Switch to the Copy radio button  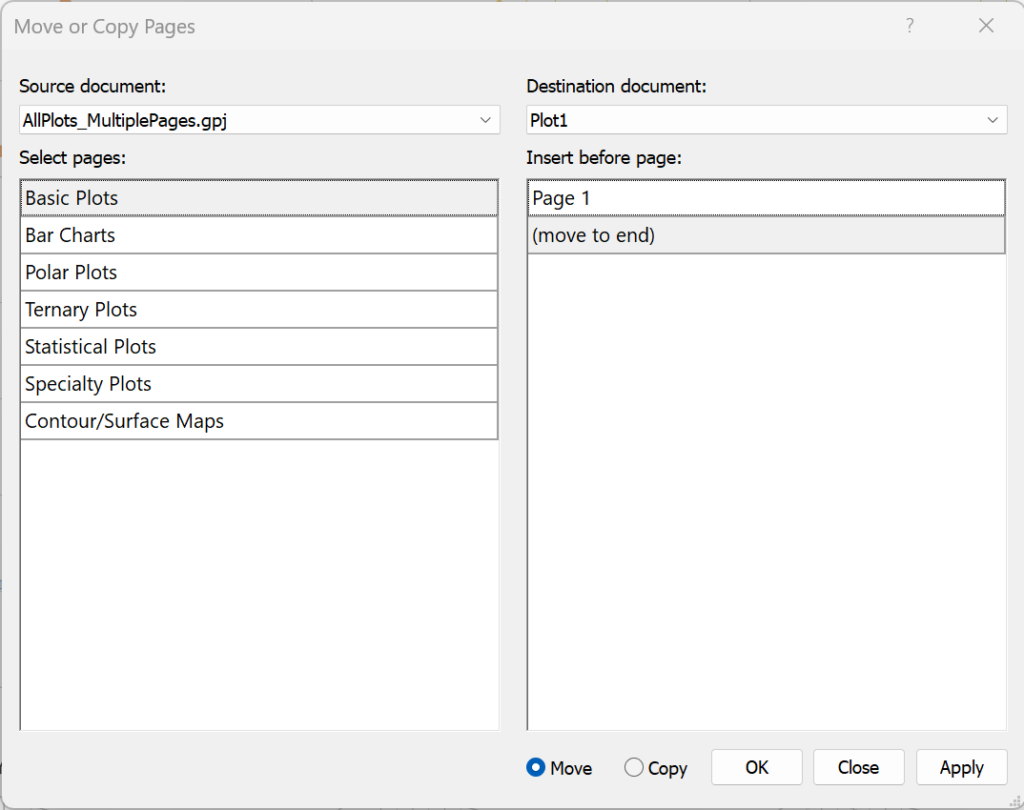[x=634, y=768]
